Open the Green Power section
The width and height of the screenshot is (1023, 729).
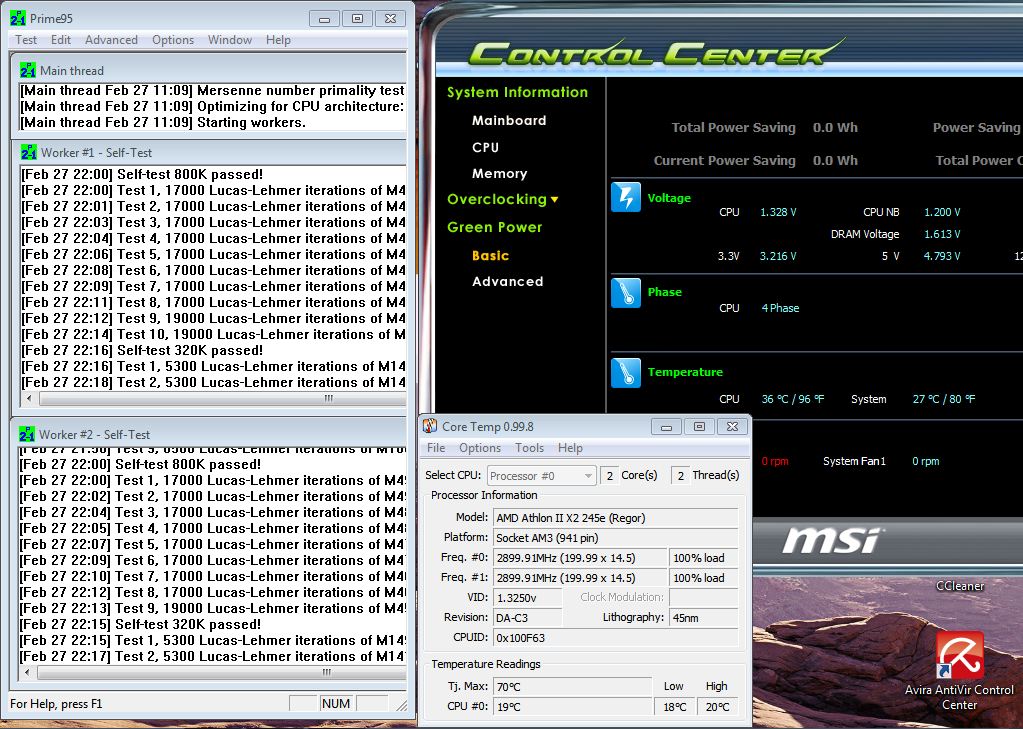point(495,227)
